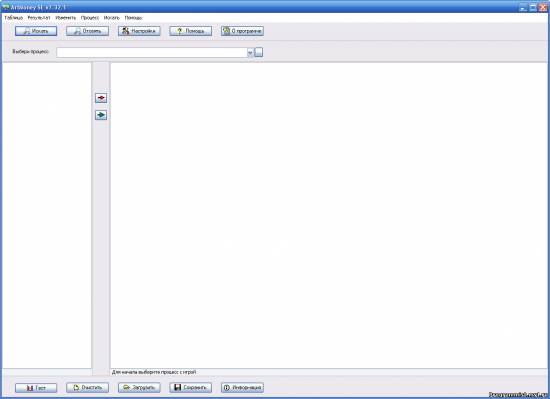Click the Сохранить (Save) floppy button

pos(190,388)
